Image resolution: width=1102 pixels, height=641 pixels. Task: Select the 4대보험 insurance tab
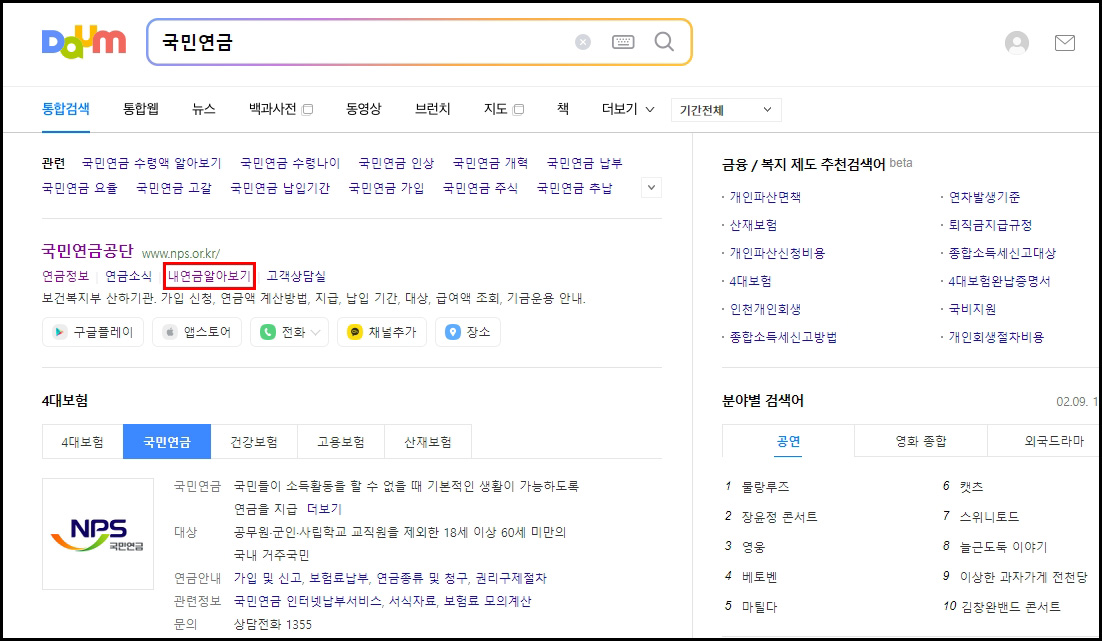[x=82, y=442]
